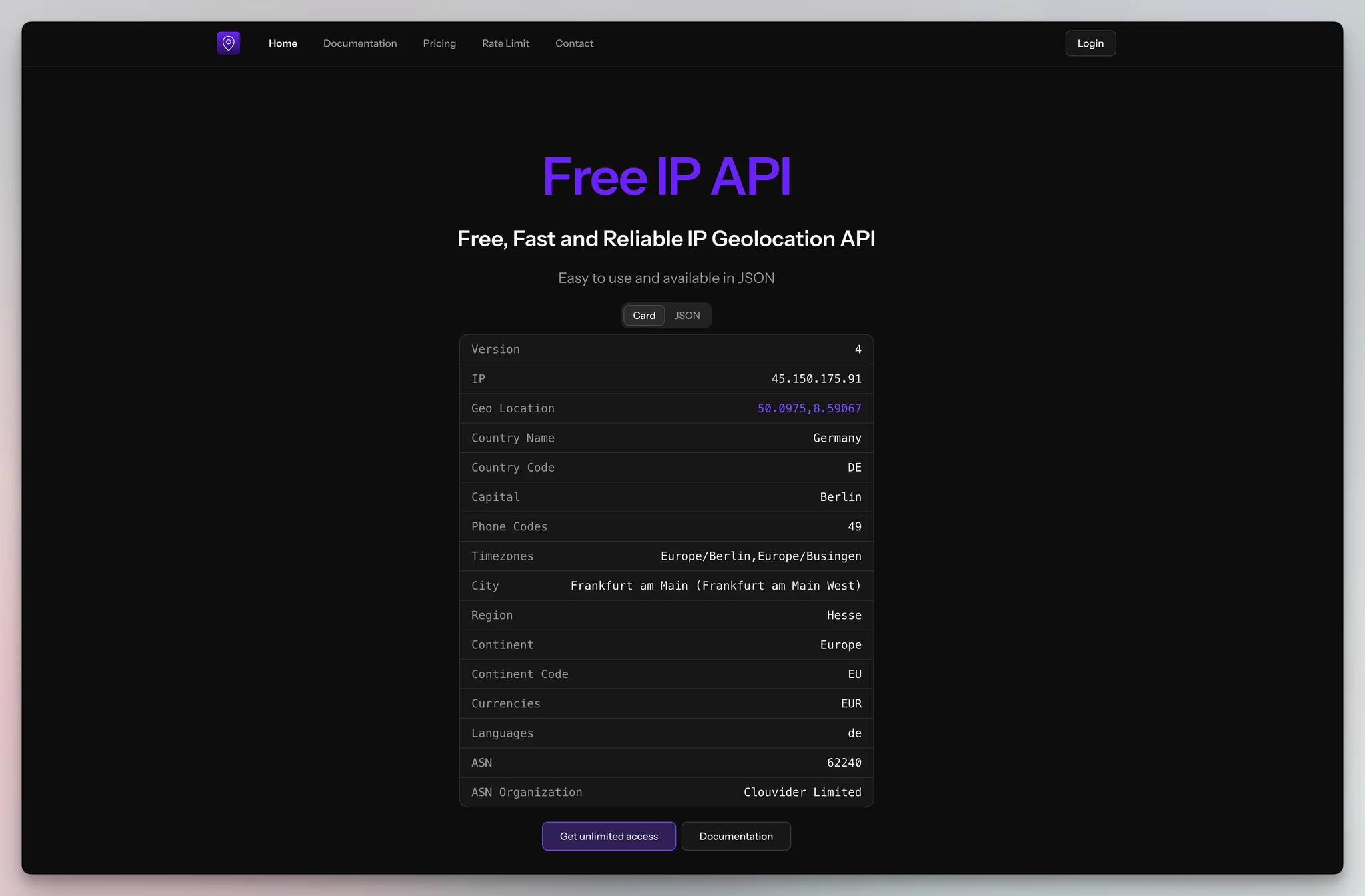The image size is (1365, 896).
Task: Click the Country Code value DE
Action: point(854,468)
